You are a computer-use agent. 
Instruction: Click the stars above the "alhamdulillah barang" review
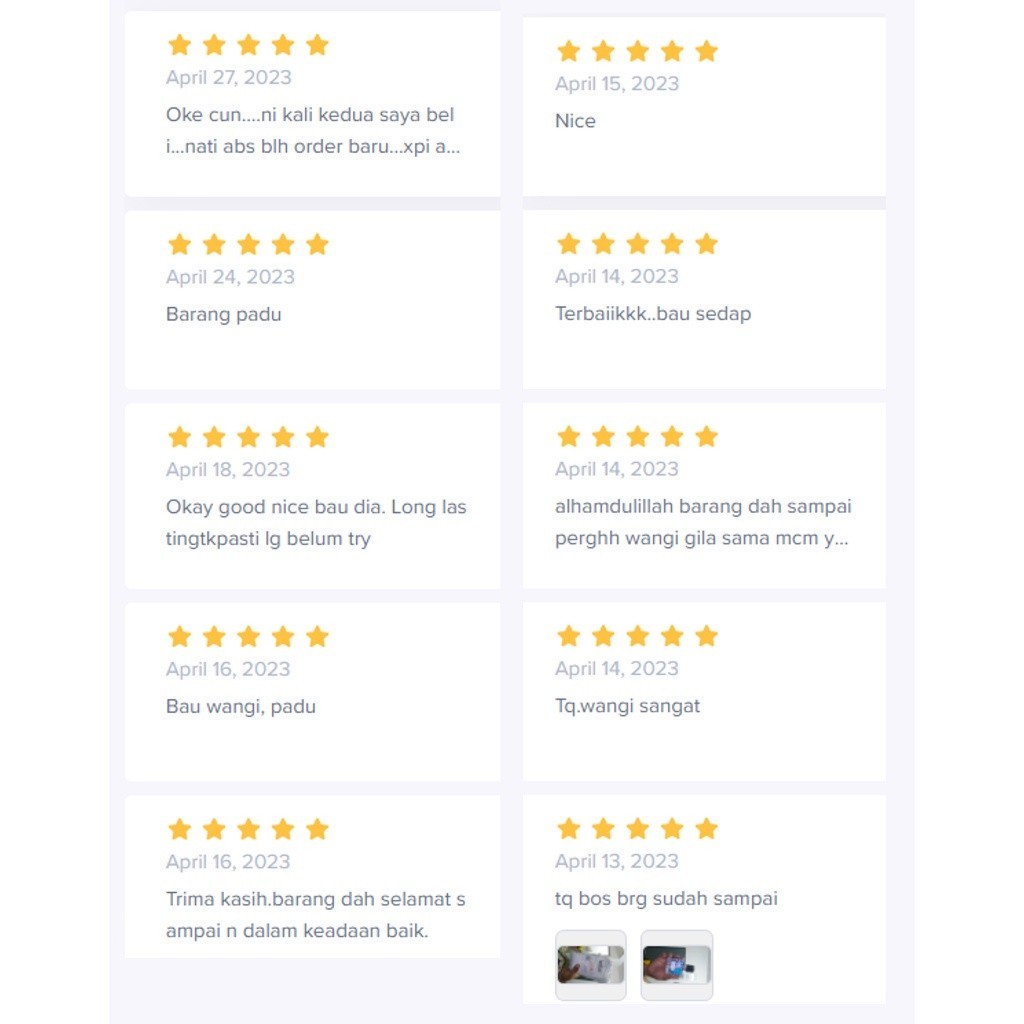pos(637,436)
